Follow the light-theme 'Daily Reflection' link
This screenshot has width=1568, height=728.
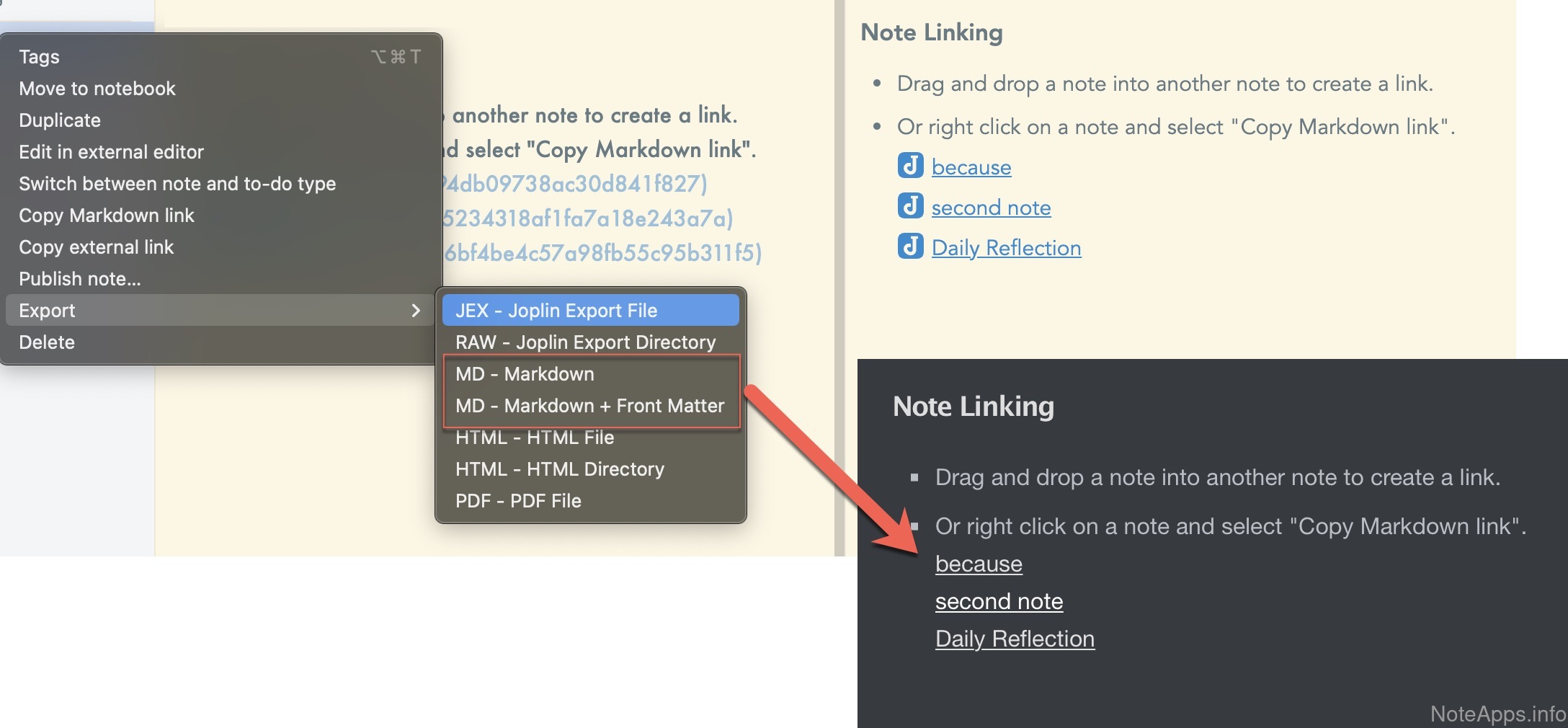(x=1006, y=248)
